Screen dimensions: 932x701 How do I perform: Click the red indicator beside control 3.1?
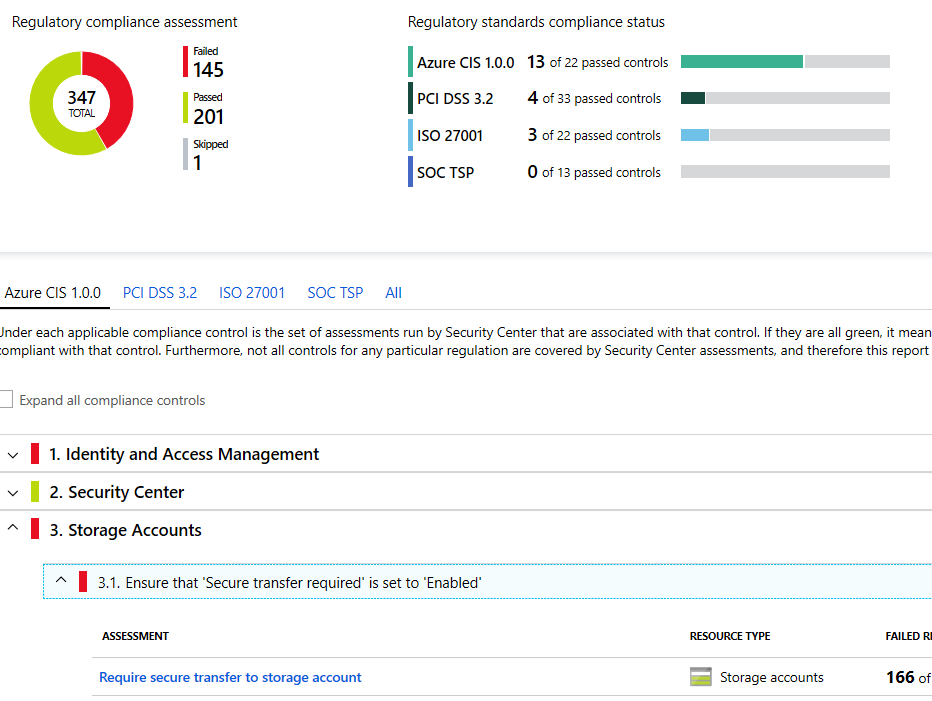[x=84, y=581]
